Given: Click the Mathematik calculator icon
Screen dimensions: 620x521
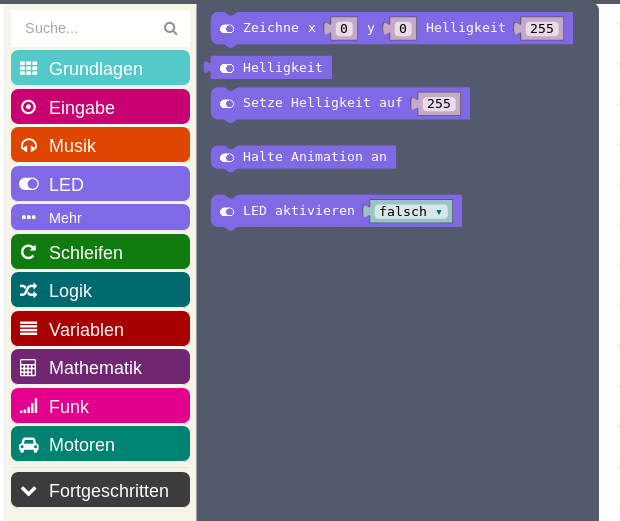Looking at the screenshot, I should click(x=28, y=368).
